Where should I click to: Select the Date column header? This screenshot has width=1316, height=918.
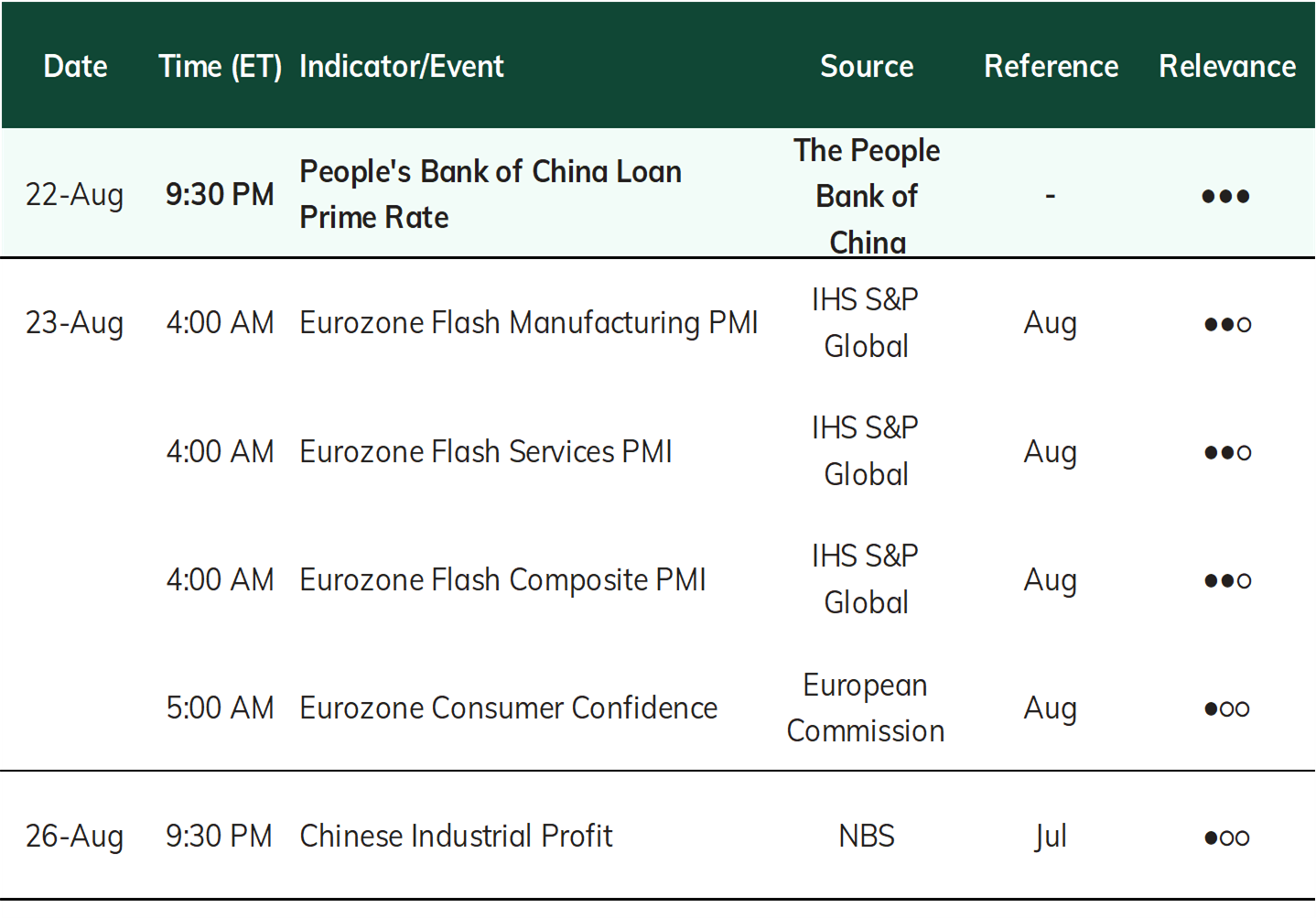[x=75, y=66]
